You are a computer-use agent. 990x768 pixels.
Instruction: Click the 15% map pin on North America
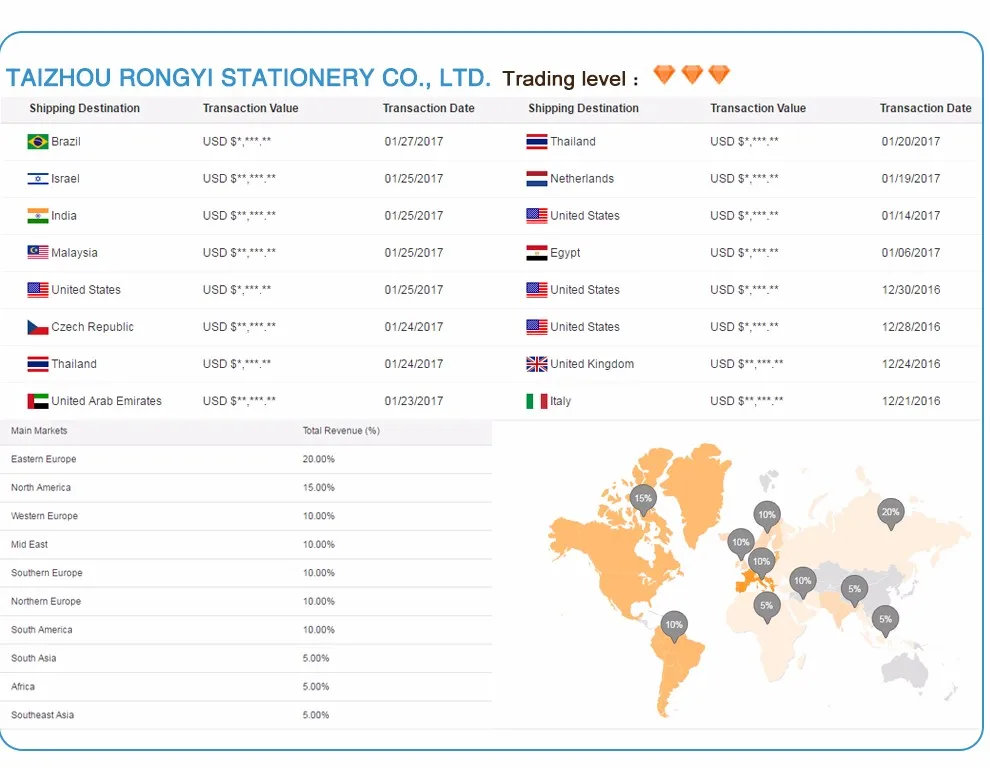tap(643, 500)
